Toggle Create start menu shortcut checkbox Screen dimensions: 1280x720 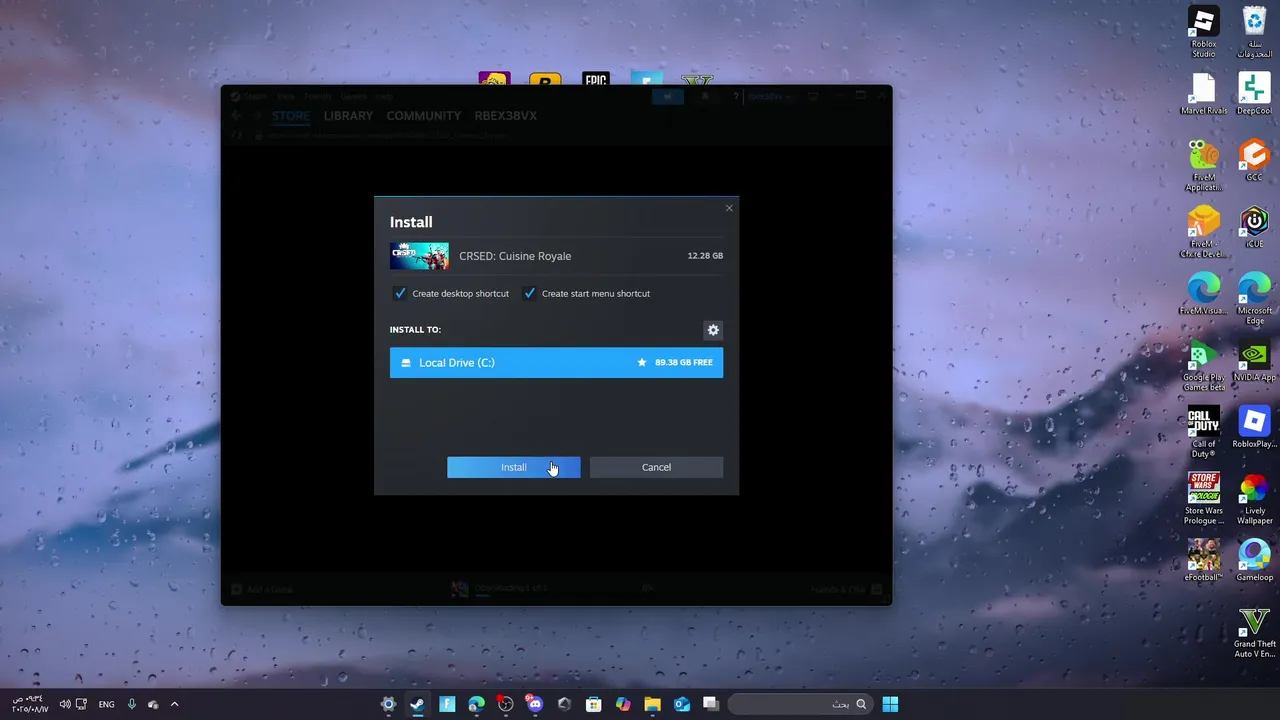529,293
